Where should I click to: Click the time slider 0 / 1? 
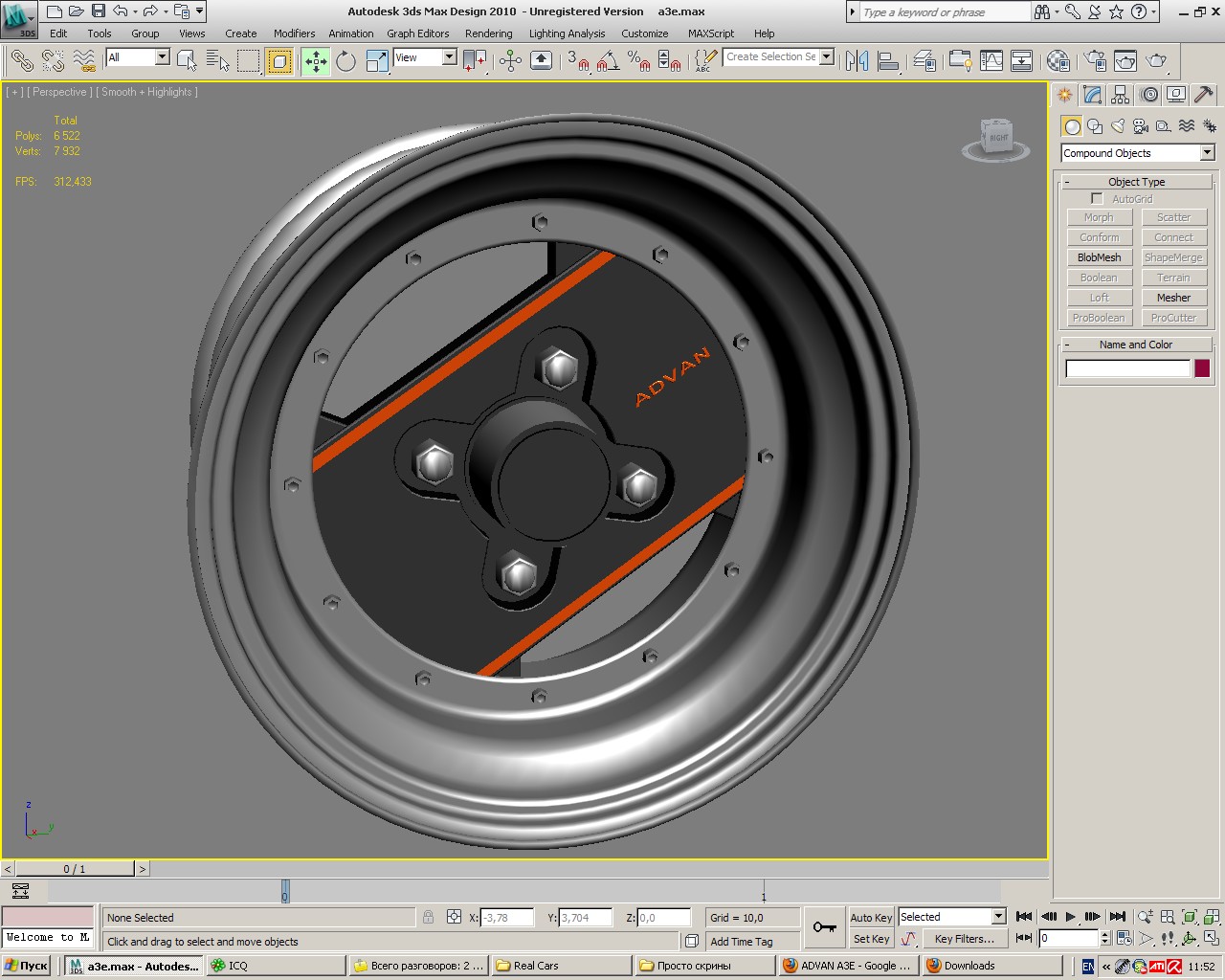click(x=75, y=869)
